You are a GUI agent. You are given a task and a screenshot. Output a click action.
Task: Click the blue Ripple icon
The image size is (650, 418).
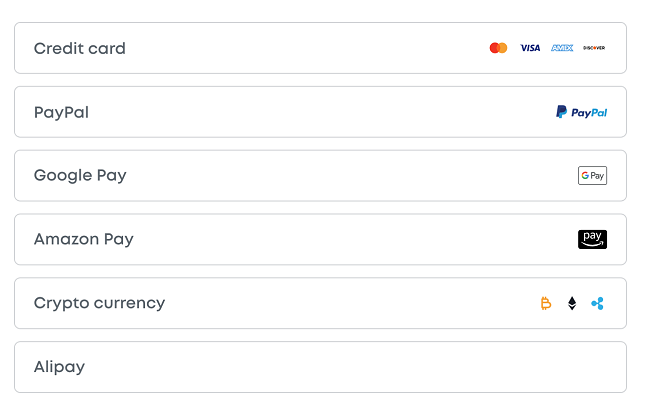(x=597, y=304)
